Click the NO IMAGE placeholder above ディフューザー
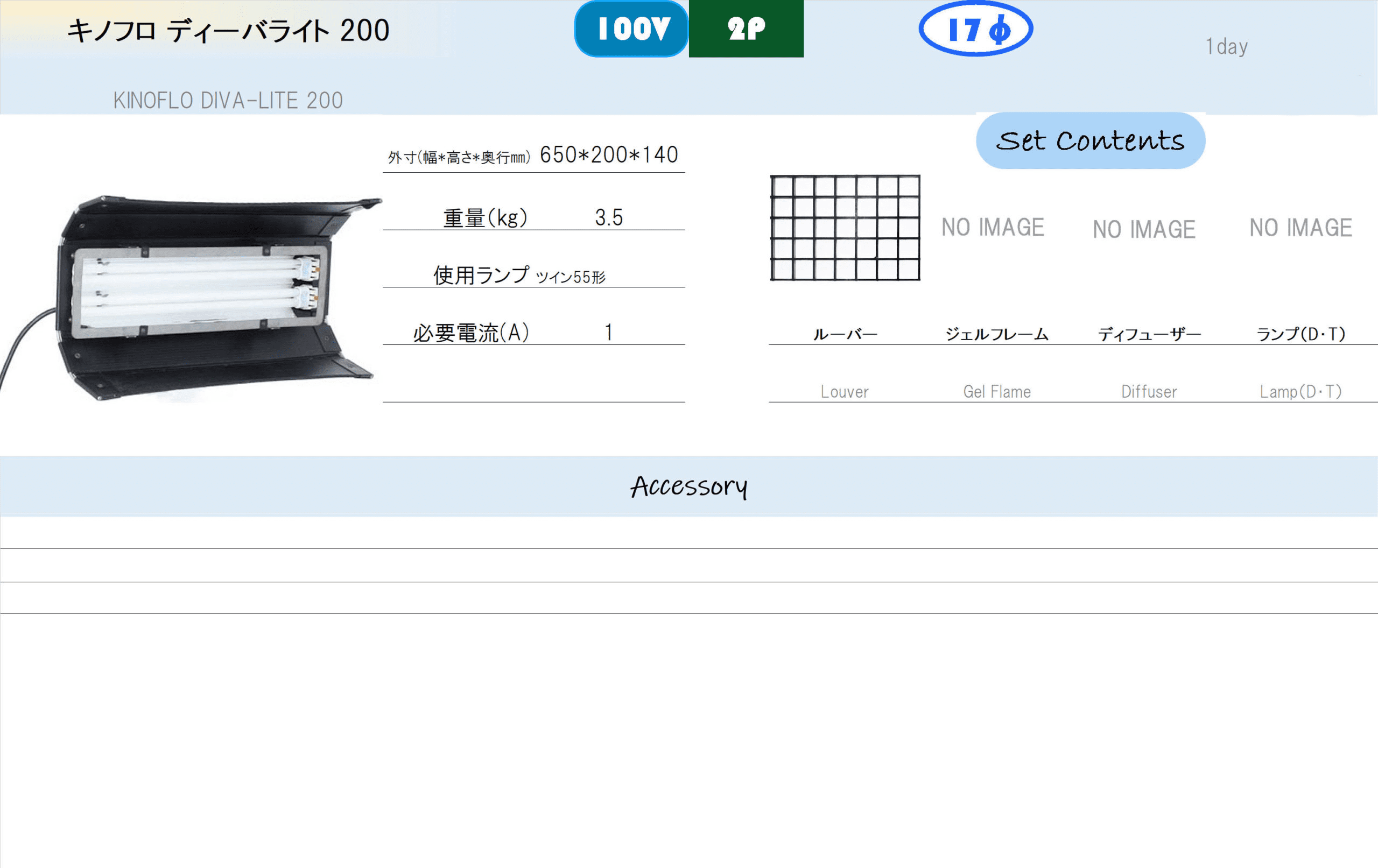This screenshot has height=868, width=1378. (x=1144, y=229)
